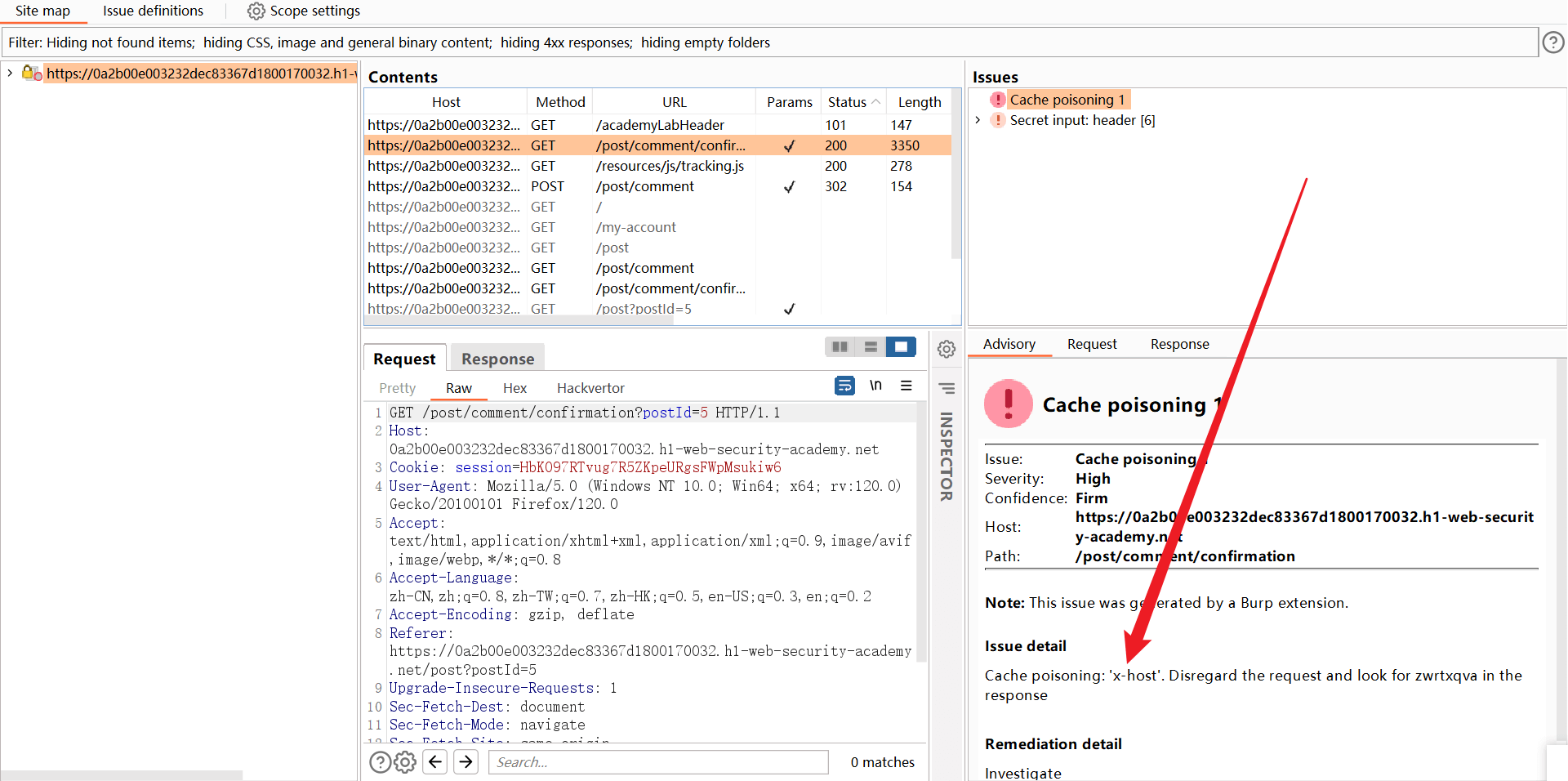
Task: Switch to side-by-side request/response layout
Action: point(840,347)
